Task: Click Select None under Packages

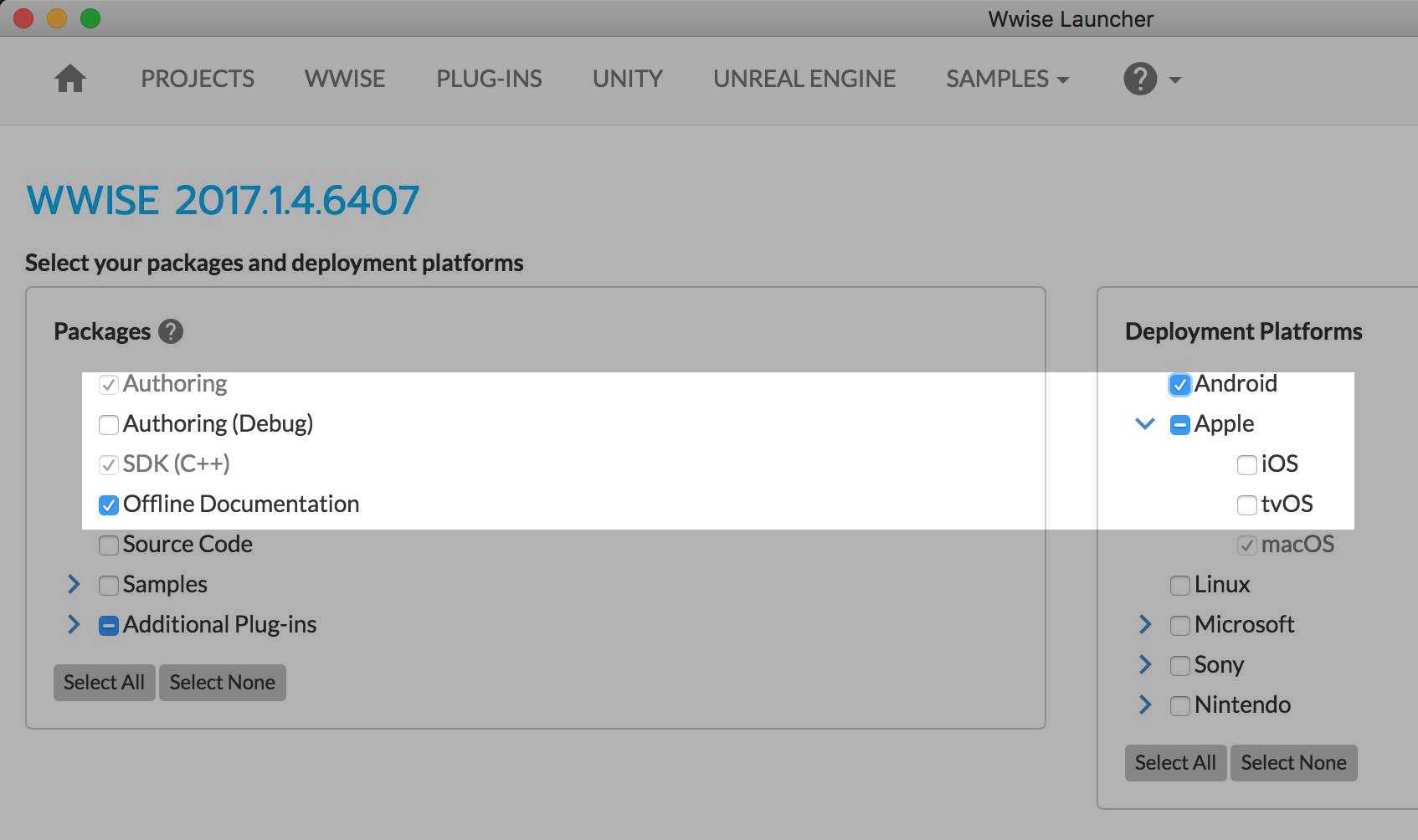Action: (x=222, y=683)
